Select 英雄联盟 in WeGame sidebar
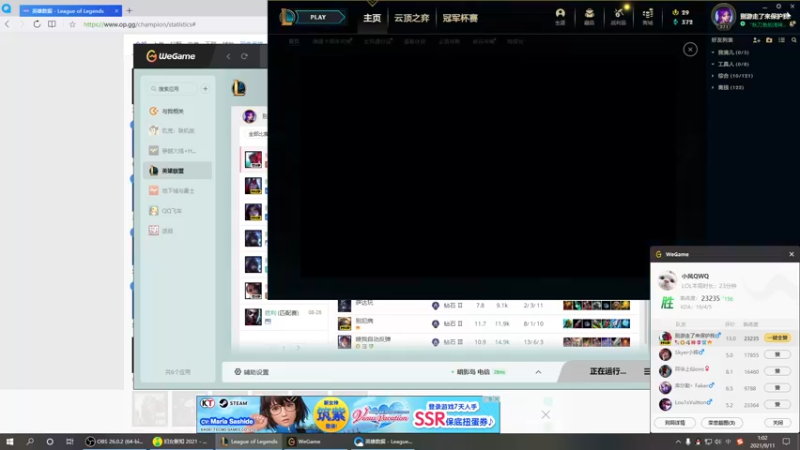The width and height of the screenshot is (800, 450). pos(177,171)
